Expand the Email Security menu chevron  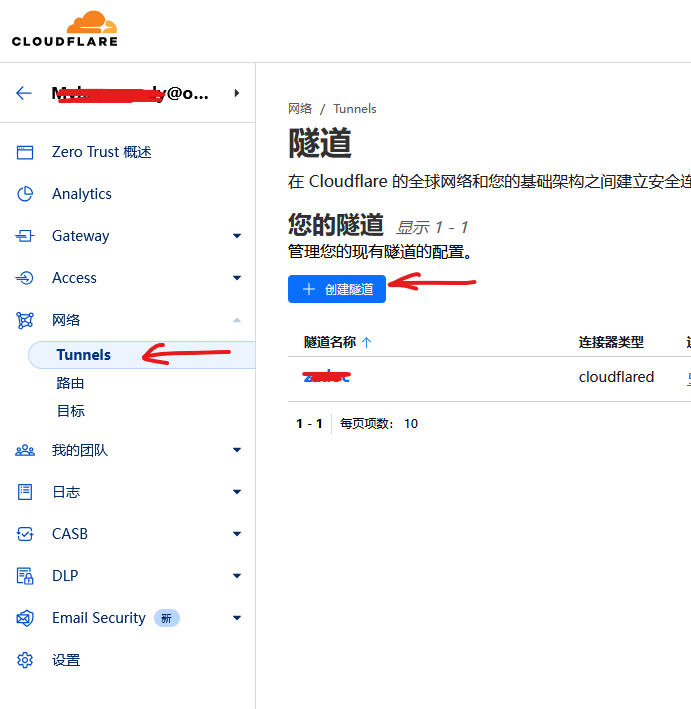tap(237, 618)
